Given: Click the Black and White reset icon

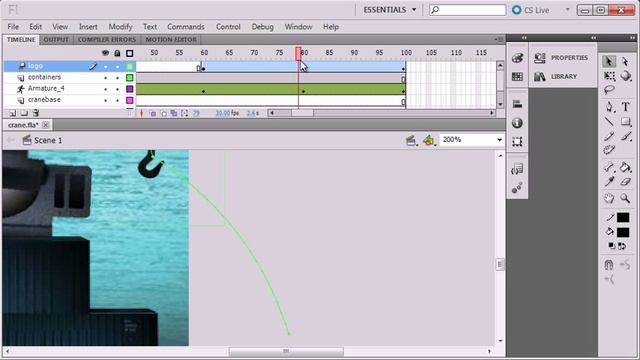Looking at the screenshot, I should (x=611, y=246).
